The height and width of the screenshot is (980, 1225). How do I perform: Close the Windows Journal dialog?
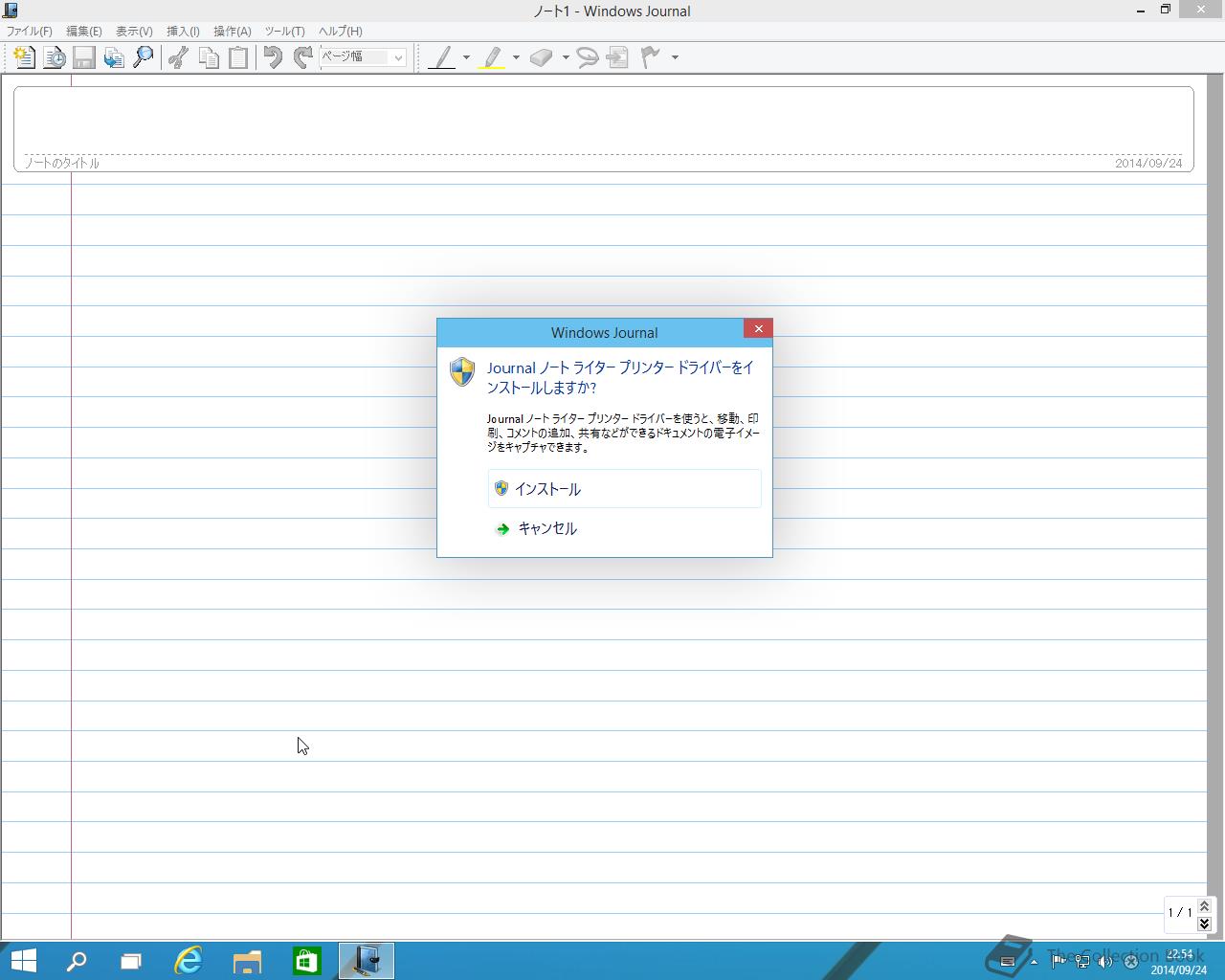click(758, 329)
